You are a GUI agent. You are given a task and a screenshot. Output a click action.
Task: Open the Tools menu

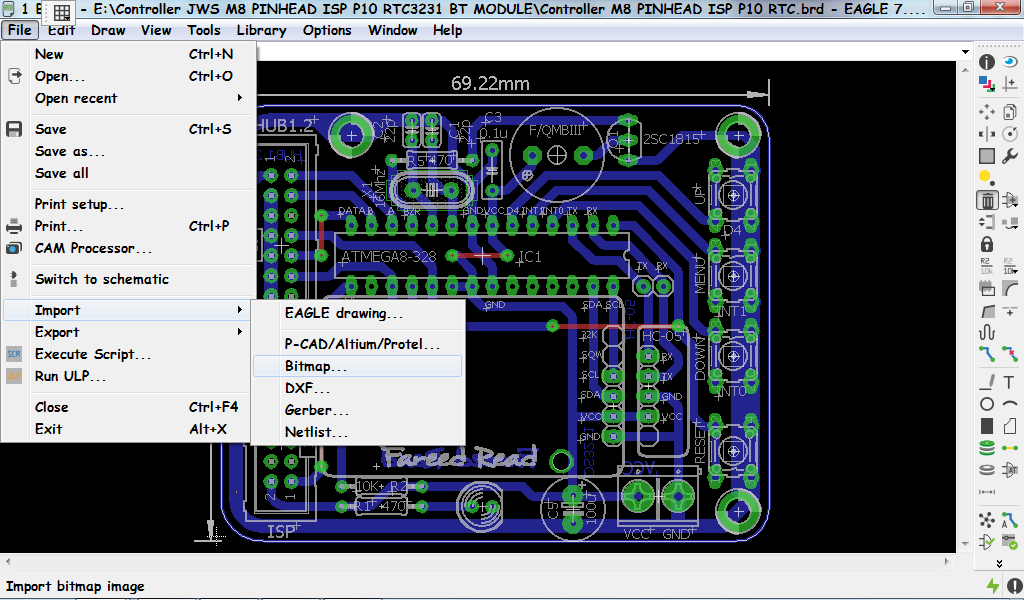204,30
